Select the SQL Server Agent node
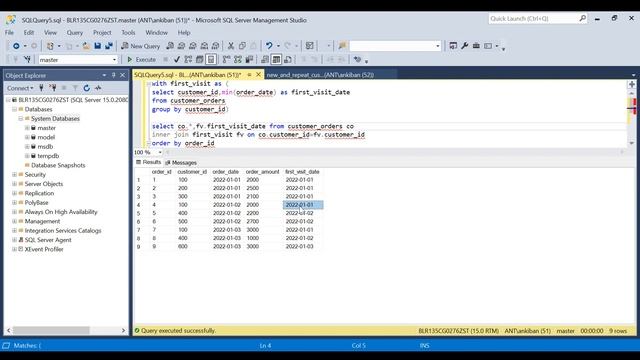Viewport: 640px width, 360px height. (x=48, y=240)
